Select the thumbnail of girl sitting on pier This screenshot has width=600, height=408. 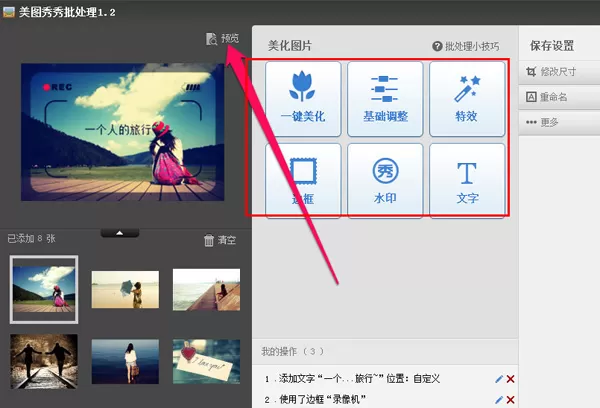[206, 289]
